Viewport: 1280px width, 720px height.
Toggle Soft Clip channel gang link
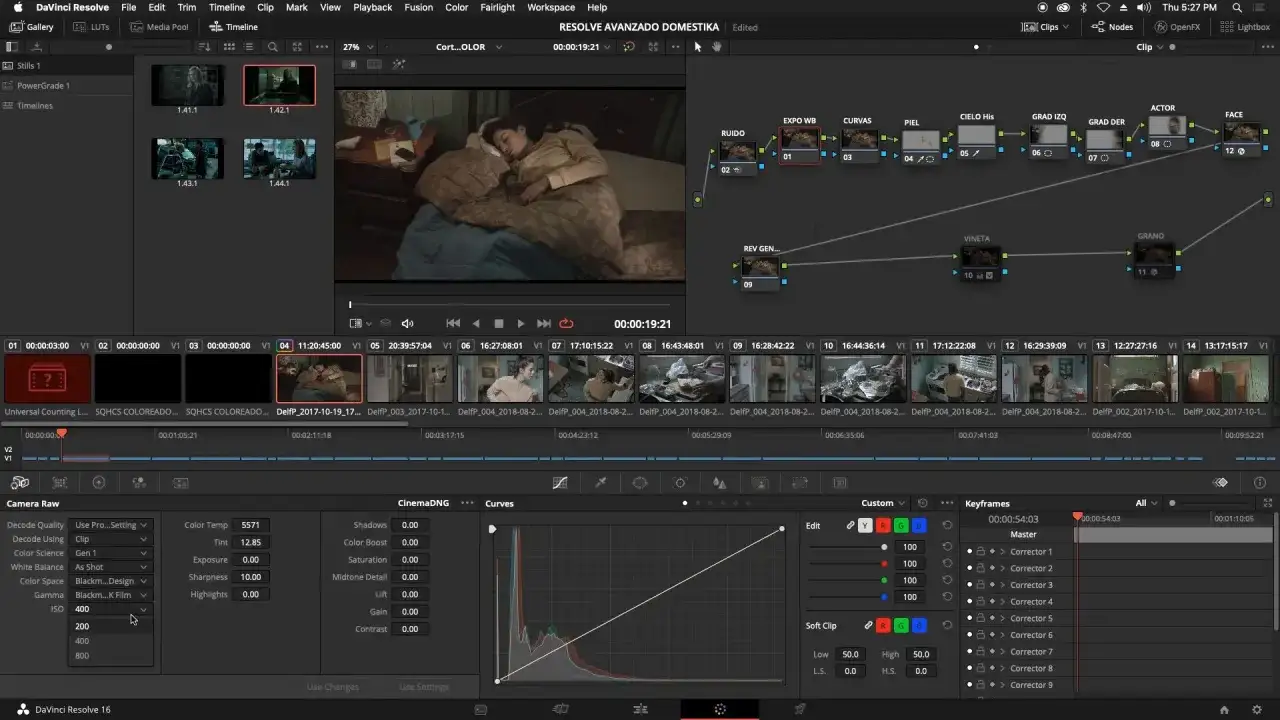867,625
